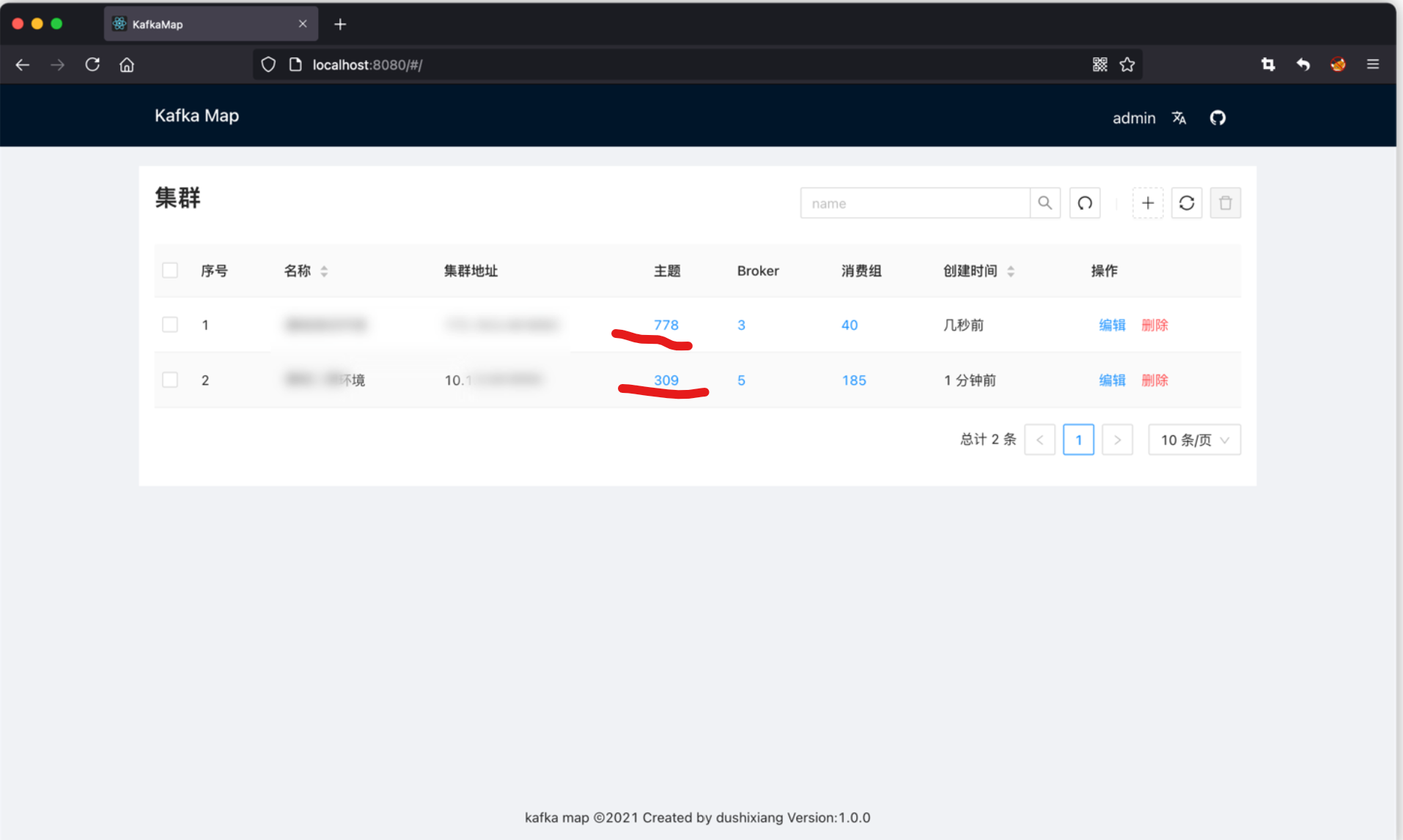Open consumer groups link 185
Image resolution: width=1403 pixels, height=840 pixels.
(x=854, y=380)
